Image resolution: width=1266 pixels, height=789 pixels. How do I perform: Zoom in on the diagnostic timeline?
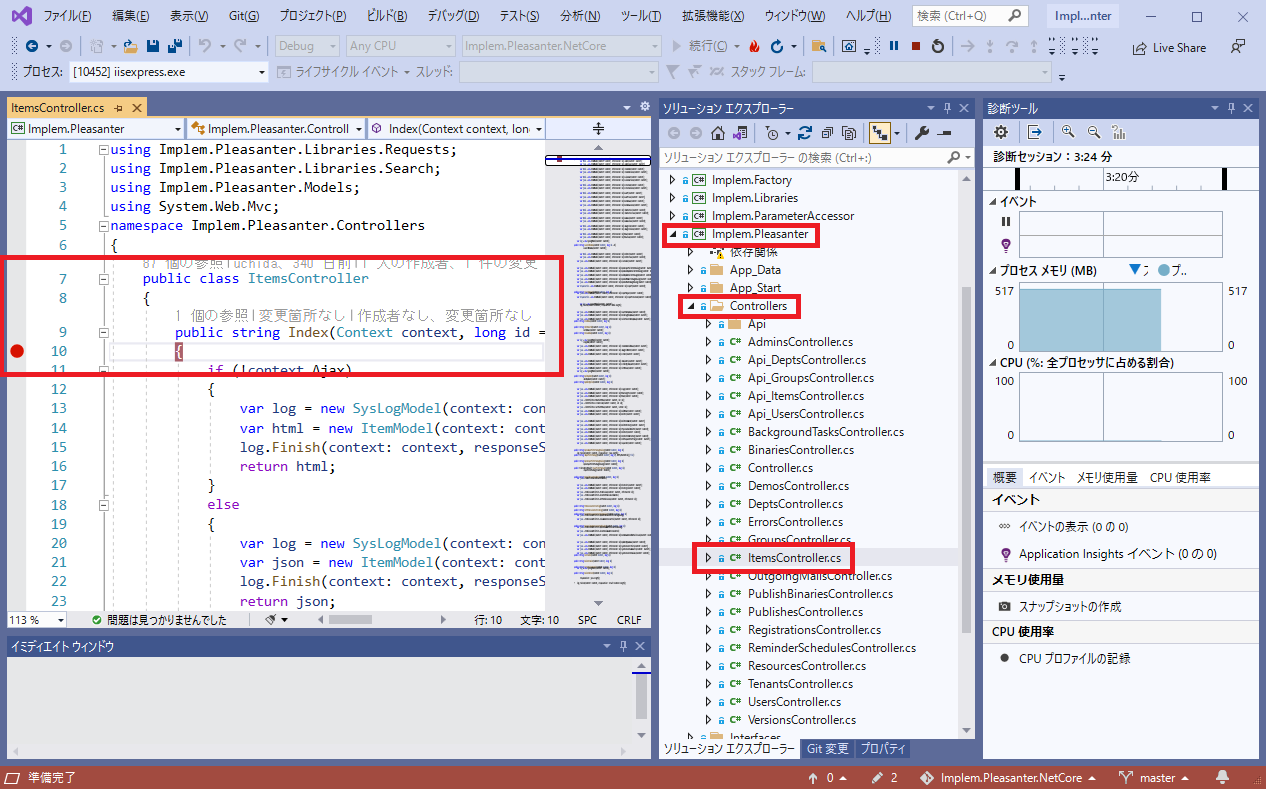(1068, 132)
